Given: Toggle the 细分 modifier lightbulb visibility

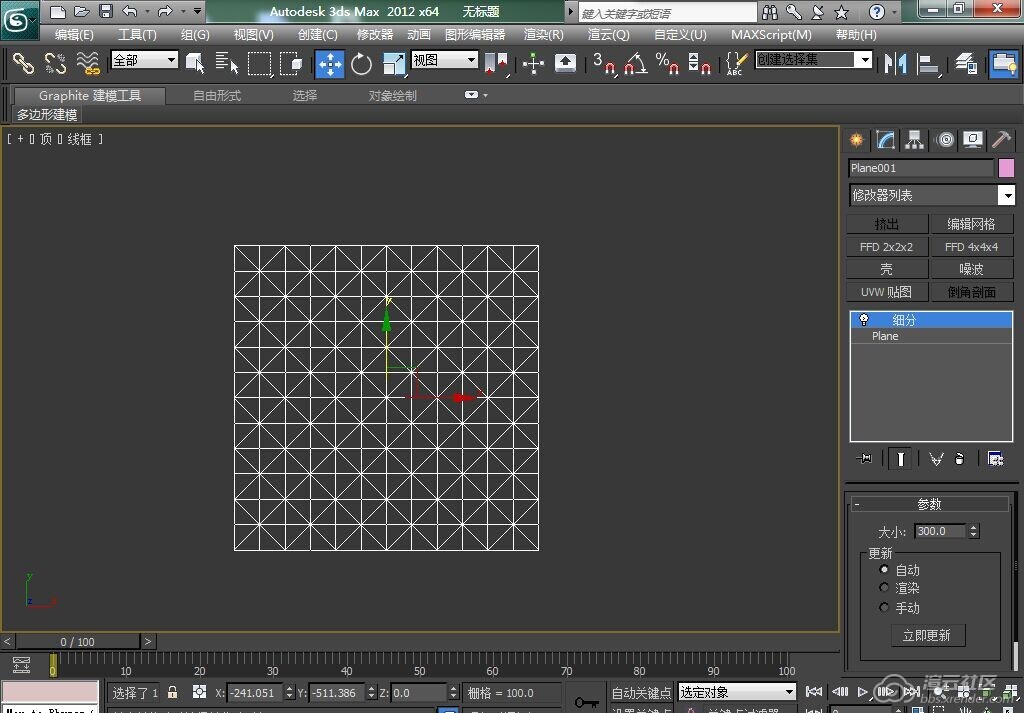Looking at the screenshot, I should click(x=864, y=320).
